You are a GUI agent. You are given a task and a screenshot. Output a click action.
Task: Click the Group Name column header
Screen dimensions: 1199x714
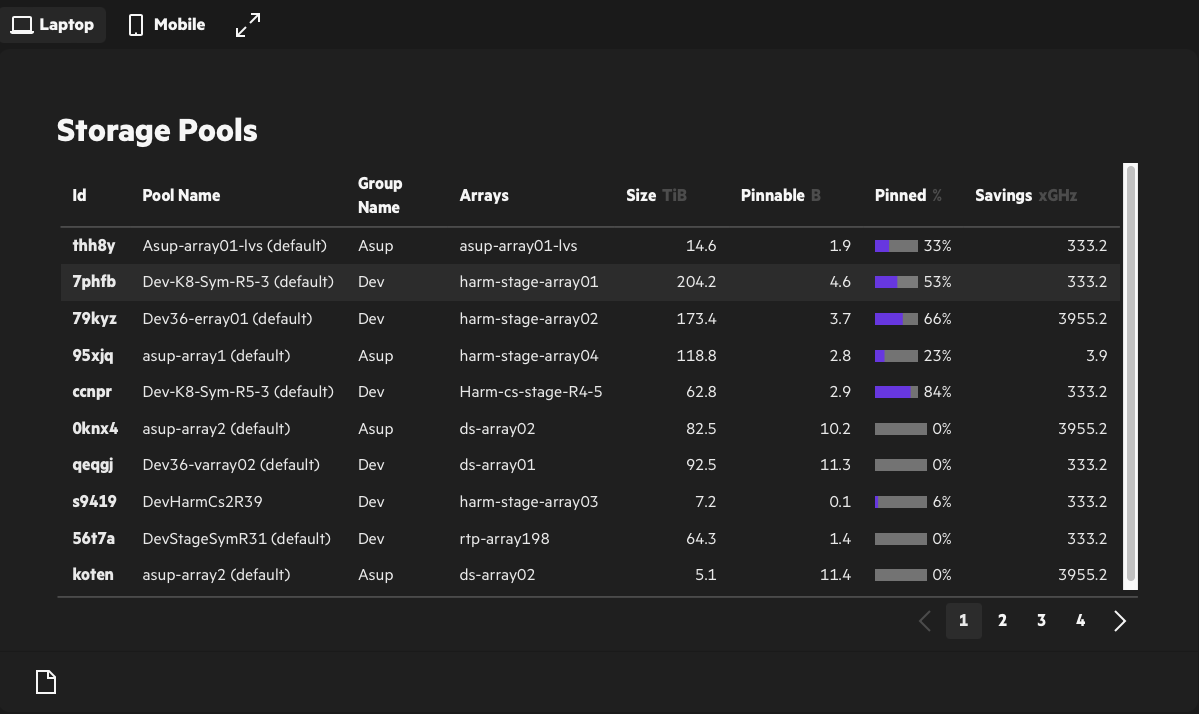380,196
